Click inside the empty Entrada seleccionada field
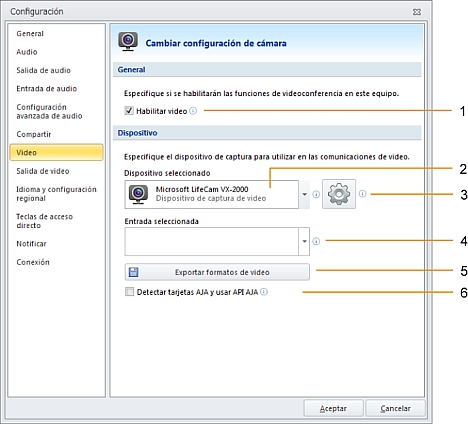Viewport: 468px width, 424px height. coord(212,242)
